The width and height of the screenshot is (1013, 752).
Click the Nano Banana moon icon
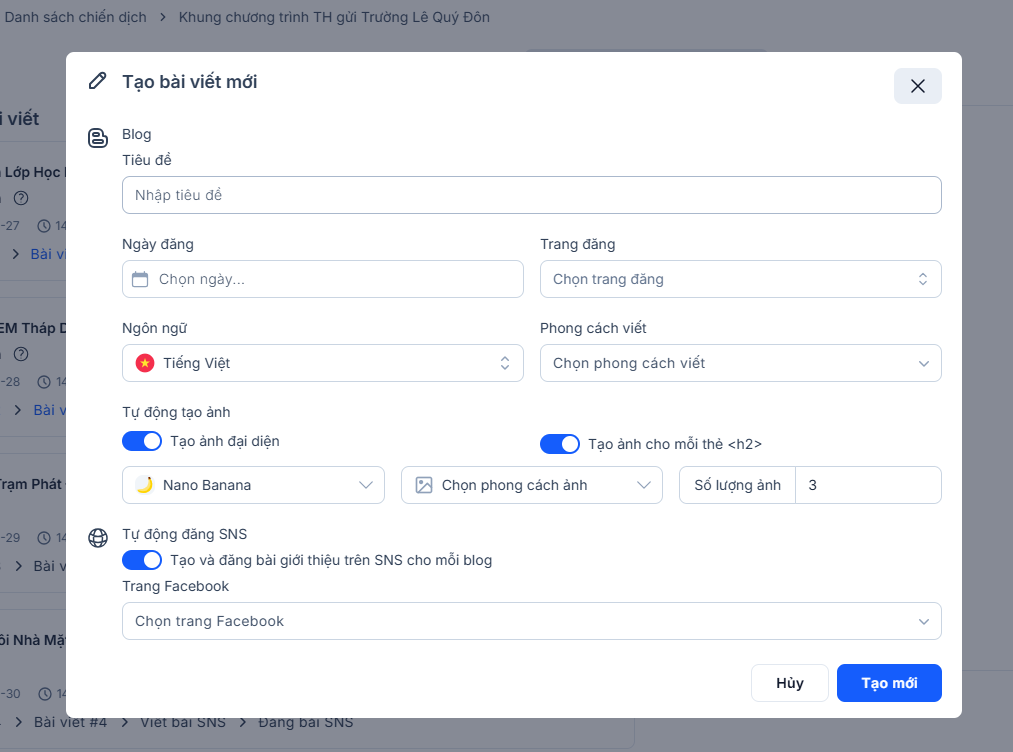pos(145,485)
